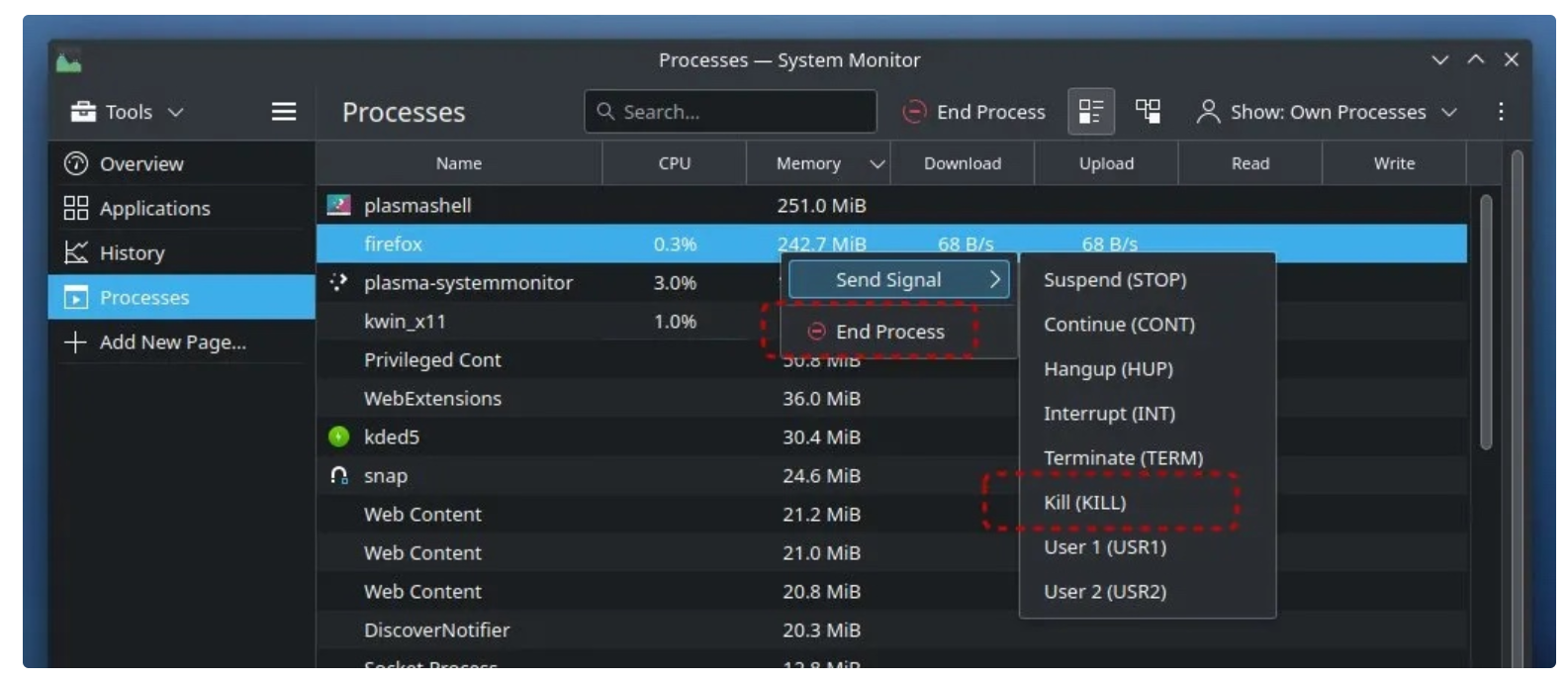
Task: Click the Processes page icon in sidebar
Action: pos(76,297)
